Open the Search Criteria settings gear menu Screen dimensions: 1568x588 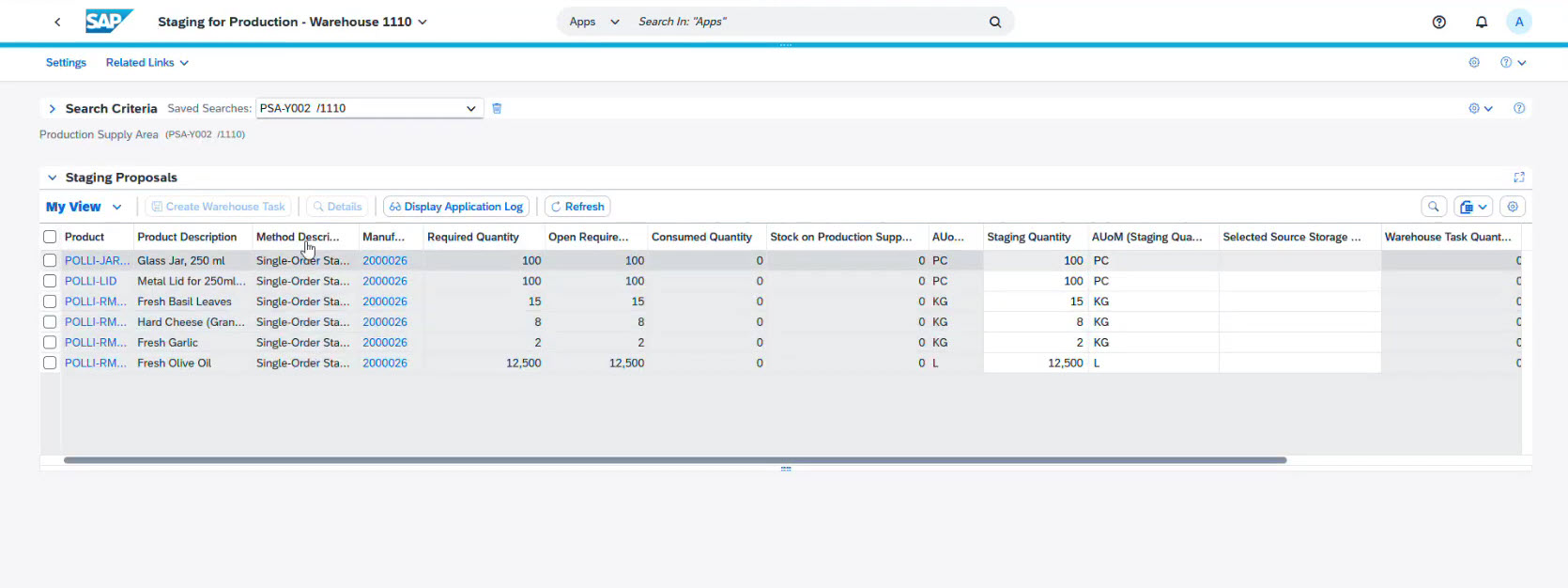1481,108
